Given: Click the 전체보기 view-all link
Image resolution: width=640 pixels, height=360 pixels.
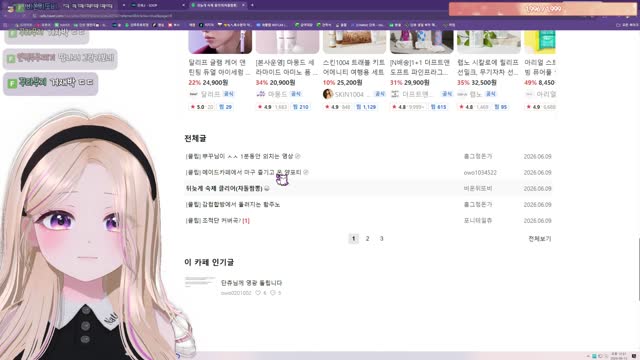Looking at the screenshot, I should click(540, 238).
